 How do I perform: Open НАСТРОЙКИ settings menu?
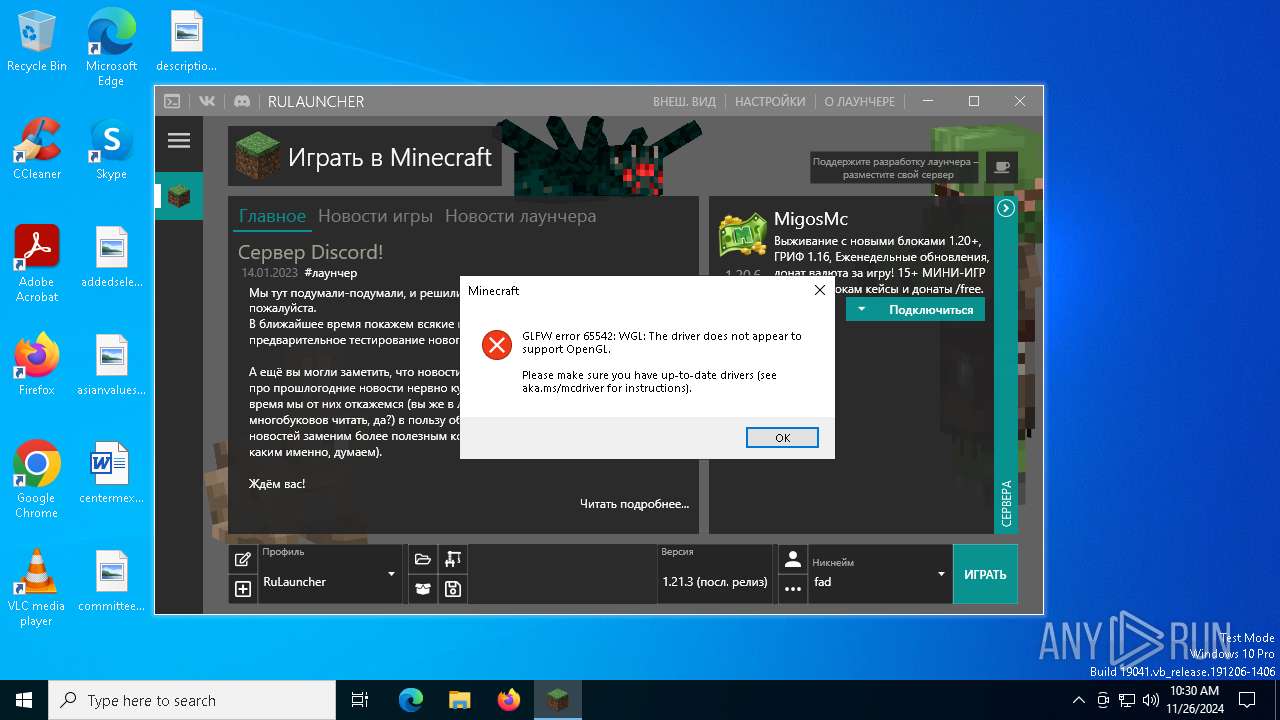pyautogui.click(x=770, y=101)
